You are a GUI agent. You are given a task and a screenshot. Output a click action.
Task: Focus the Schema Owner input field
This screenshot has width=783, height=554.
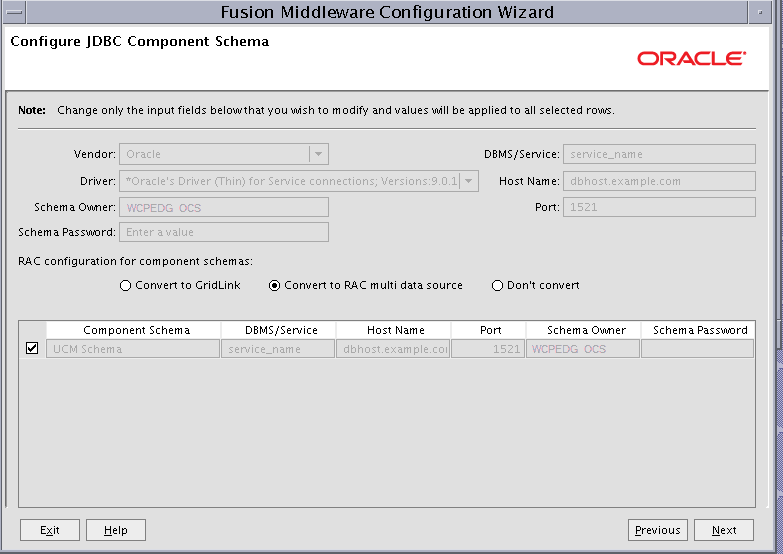coord(224,207)
